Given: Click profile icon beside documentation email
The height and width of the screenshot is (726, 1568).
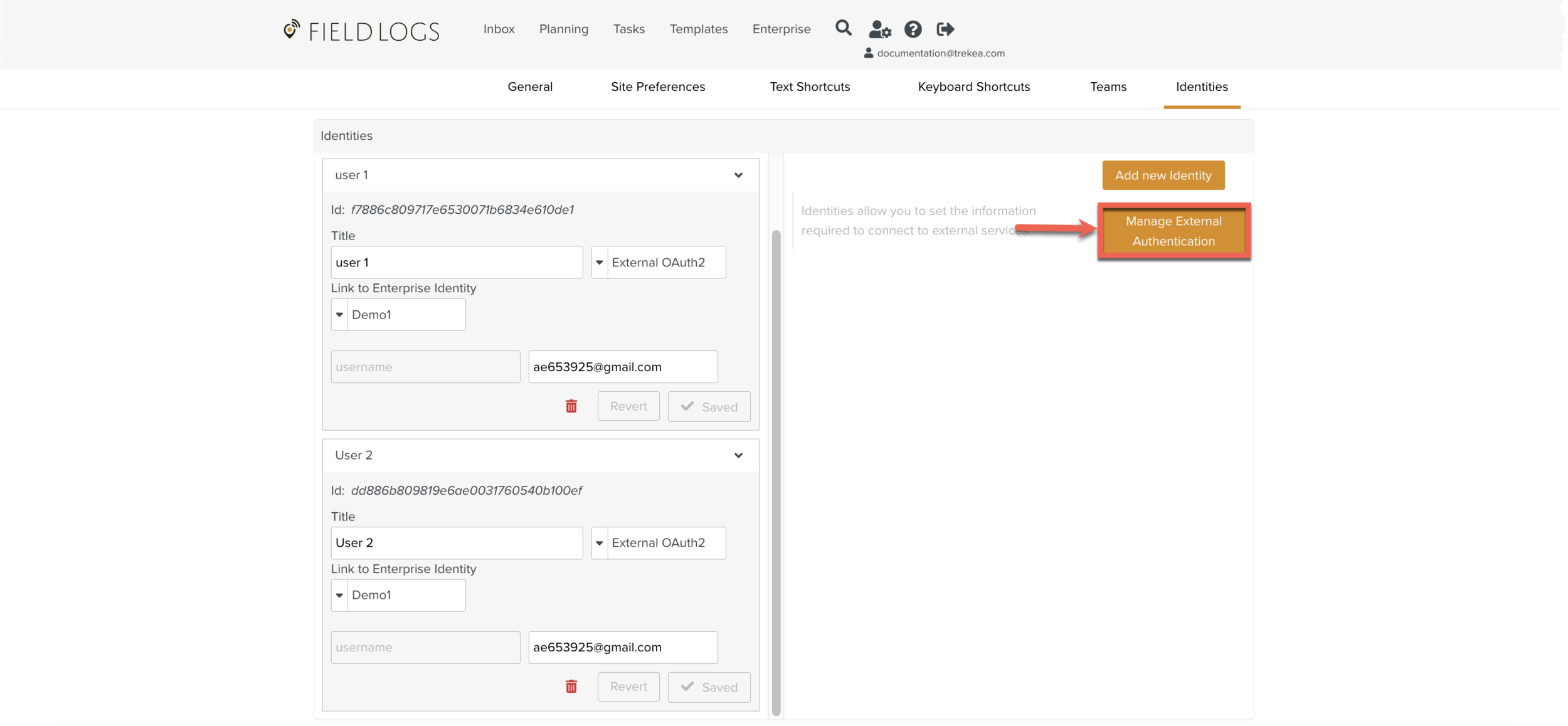Looking at the screenshot, I should (869, 53).
